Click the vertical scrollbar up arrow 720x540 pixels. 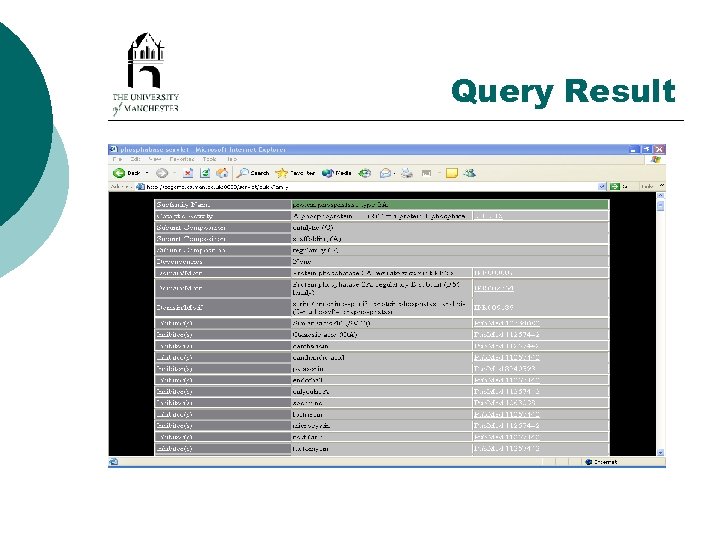point(660,196)
